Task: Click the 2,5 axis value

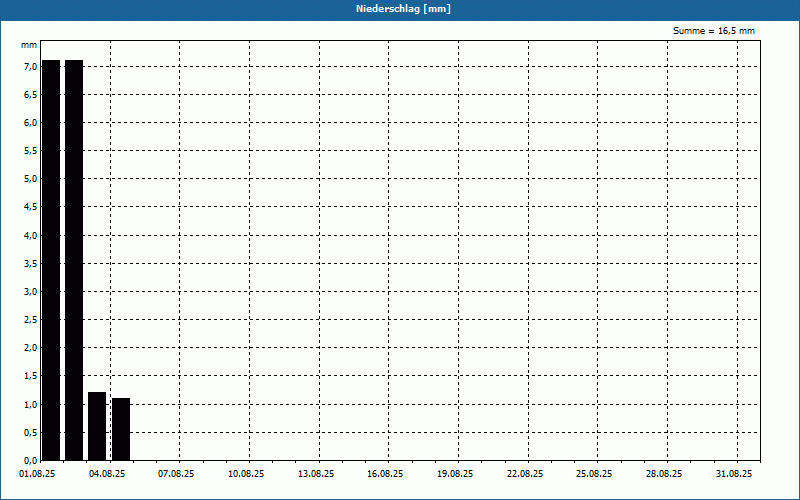Action: pos(30,320)
